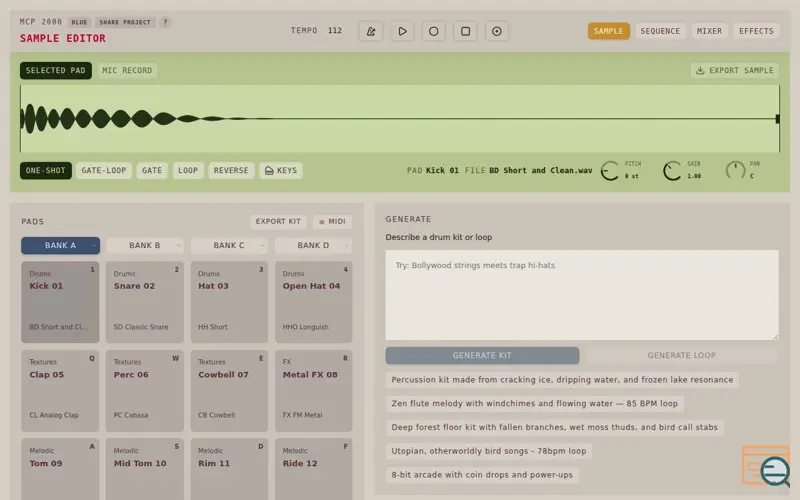Screen dimensions: 800x500
Task: Click the record circle button
Action: click(434, 31)
